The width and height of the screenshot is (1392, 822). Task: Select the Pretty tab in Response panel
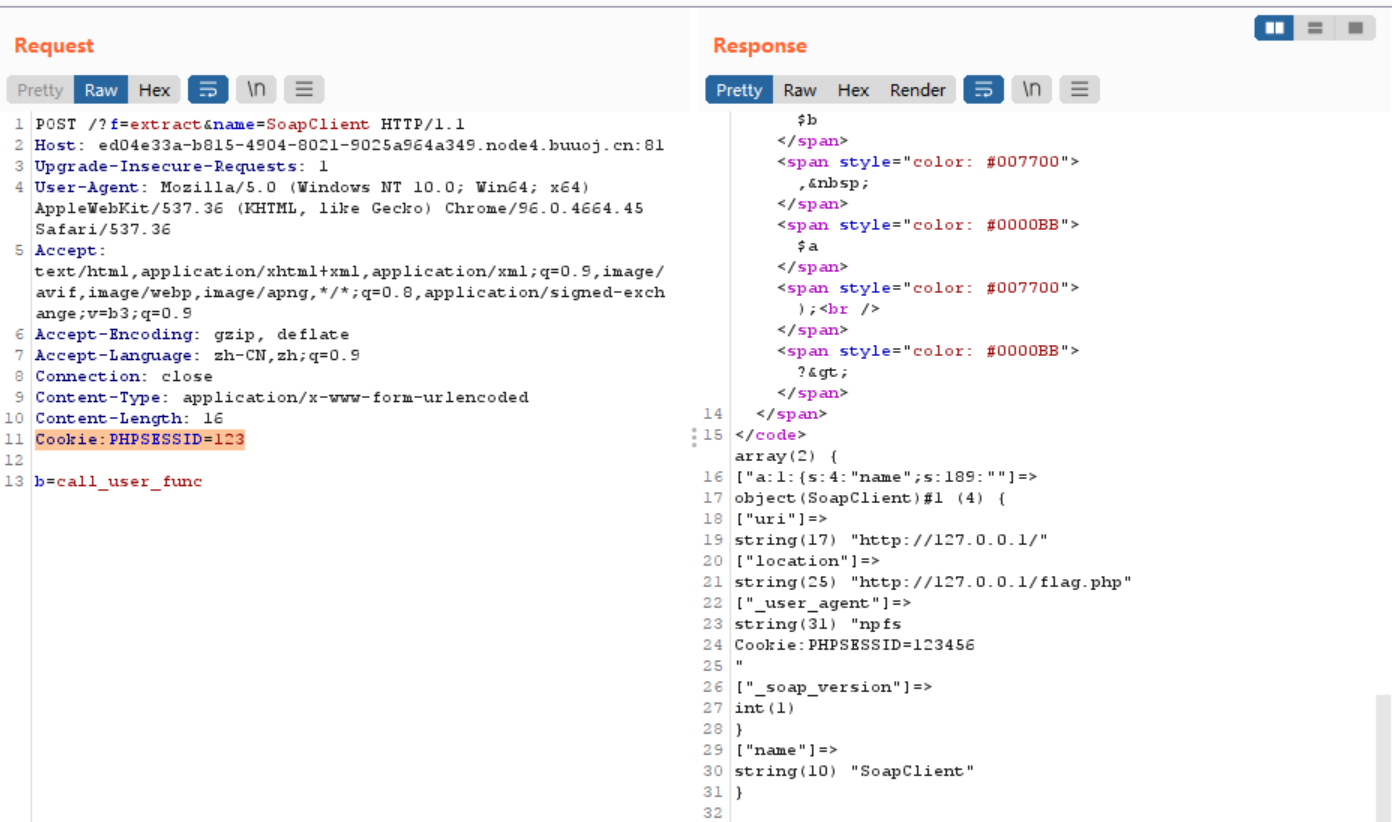click(x=739, y=90)
